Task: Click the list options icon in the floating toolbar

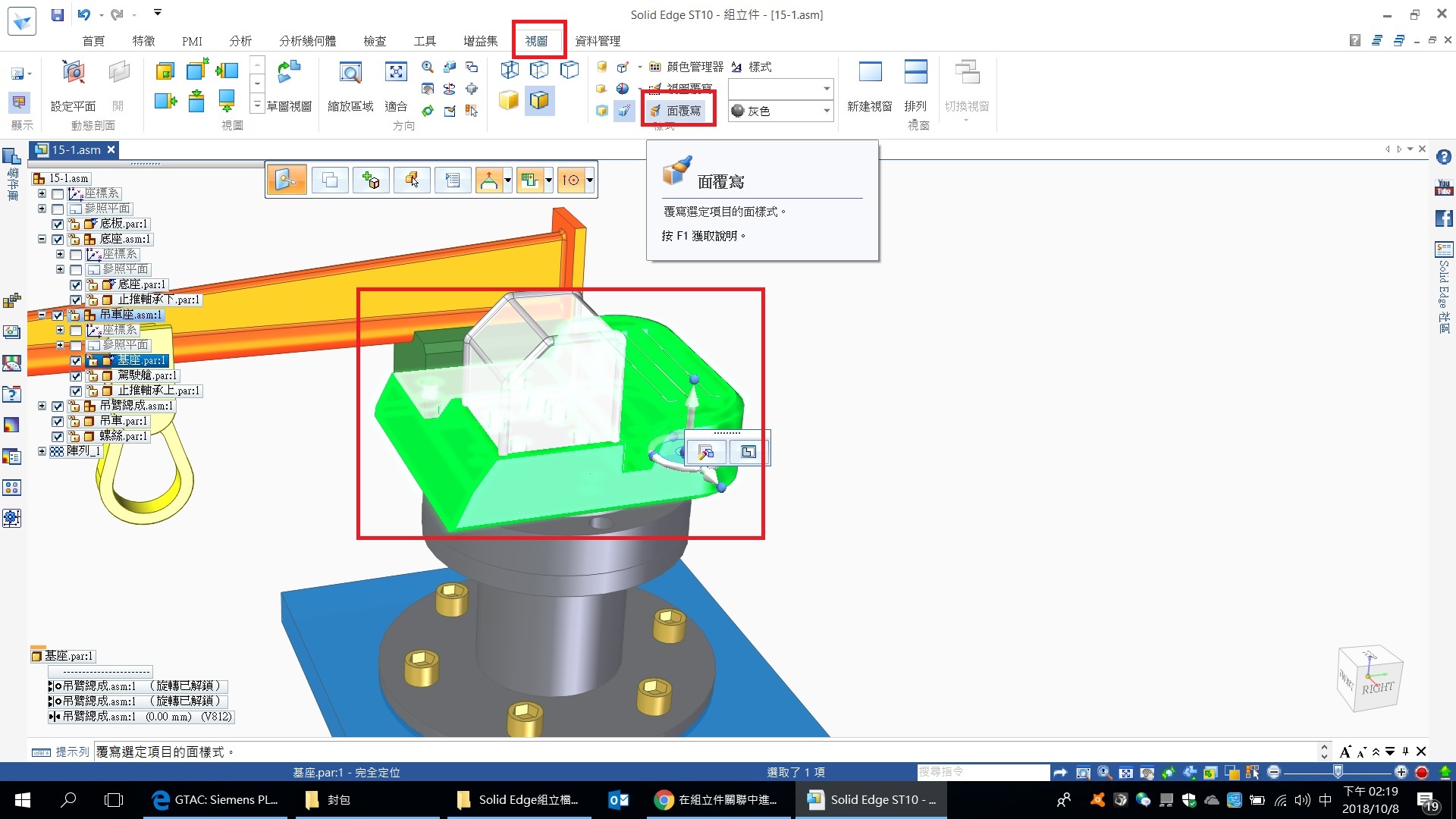Action: click(x=453, y=180)
